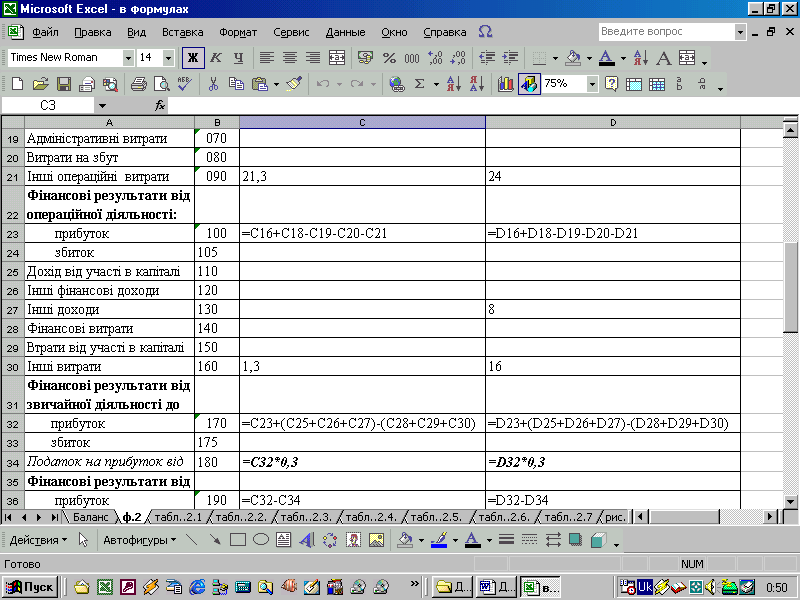Apply currency format
The image size is (800, 600).
point(365,58)
